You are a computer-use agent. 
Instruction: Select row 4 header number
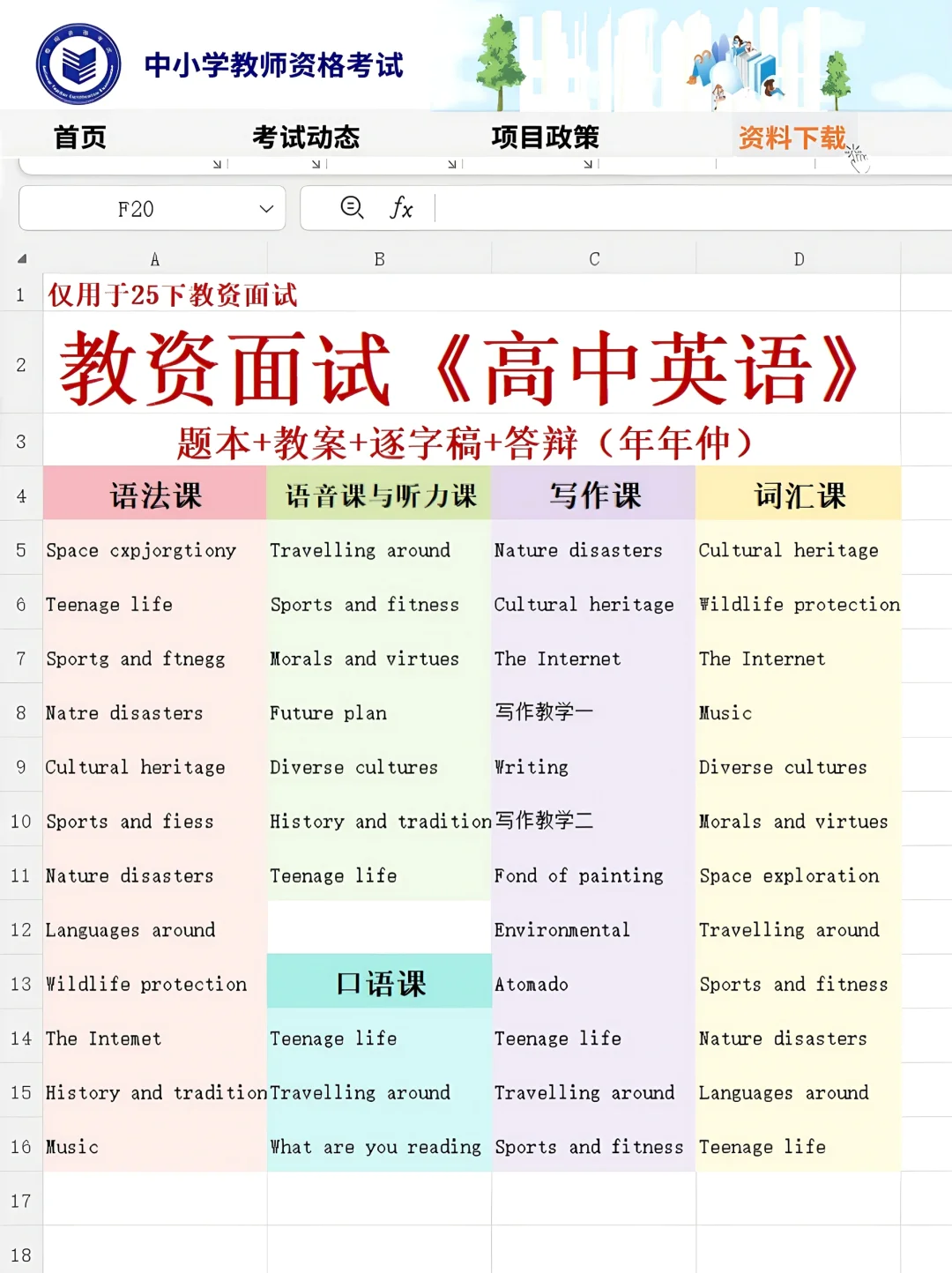coord(20,495)
